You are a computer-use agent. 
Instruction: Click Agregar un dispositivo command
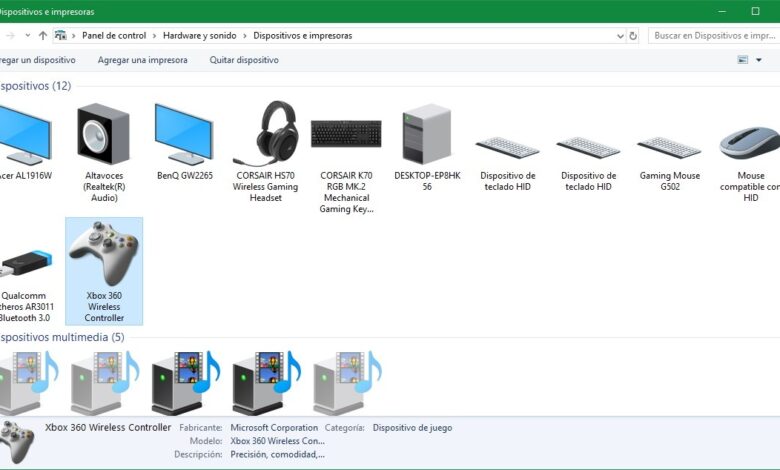pos(37,60)
